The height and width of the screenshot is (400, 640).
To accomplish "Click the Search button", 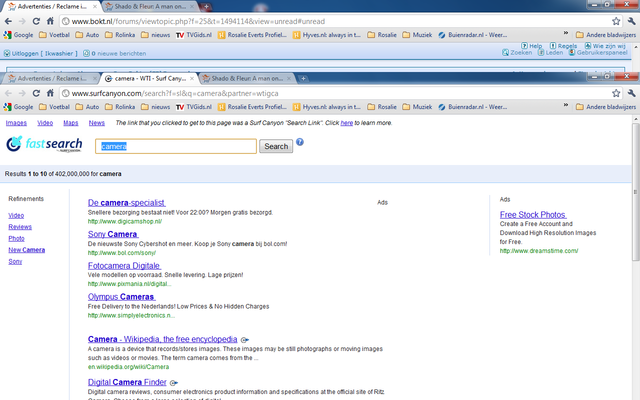I will tap(276, 146).
